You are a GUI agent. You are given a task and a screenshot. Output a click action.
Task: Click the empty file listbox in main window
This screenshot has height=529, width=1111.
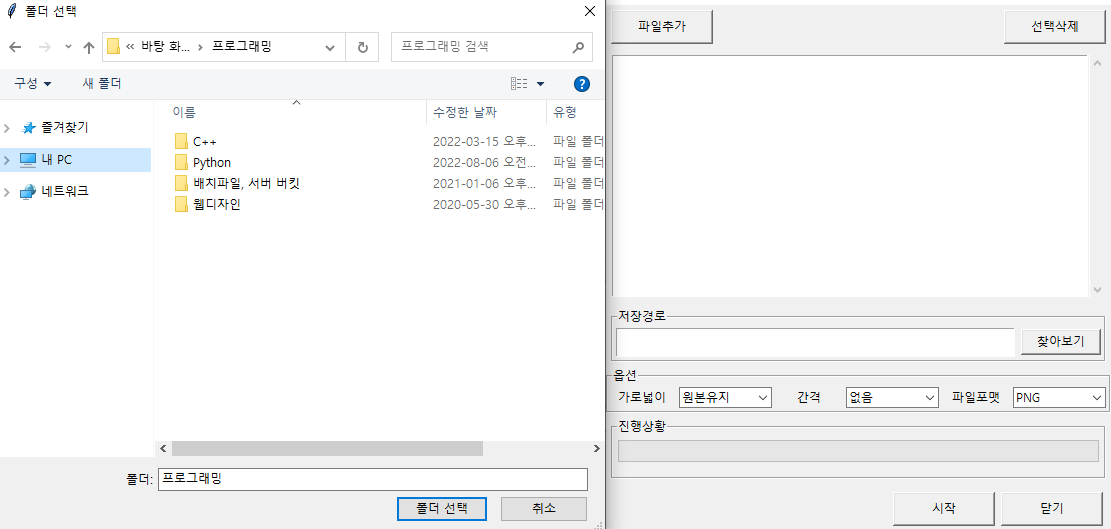[x=850, y=176]
